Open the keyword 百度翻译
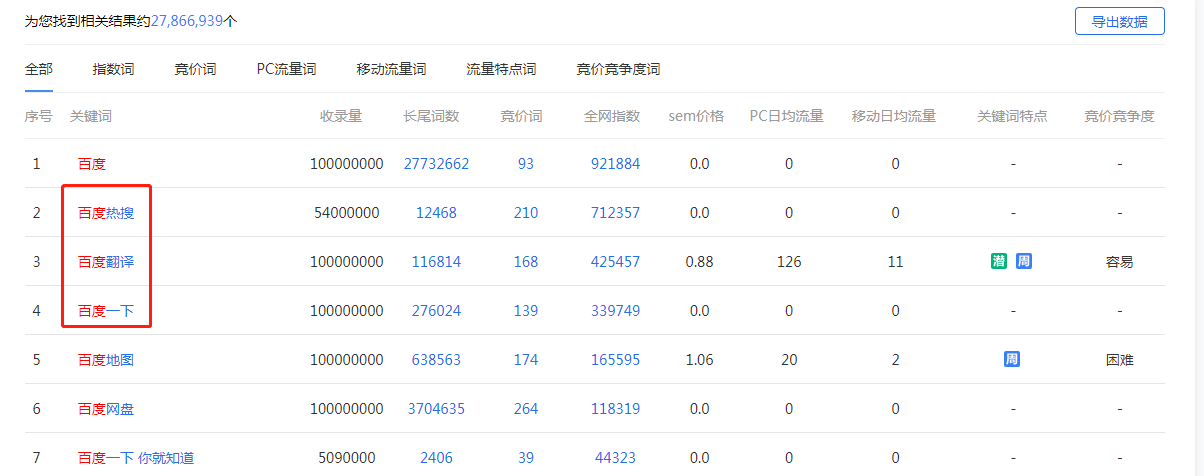This screenshot has width=1204, height=476. 105,262
